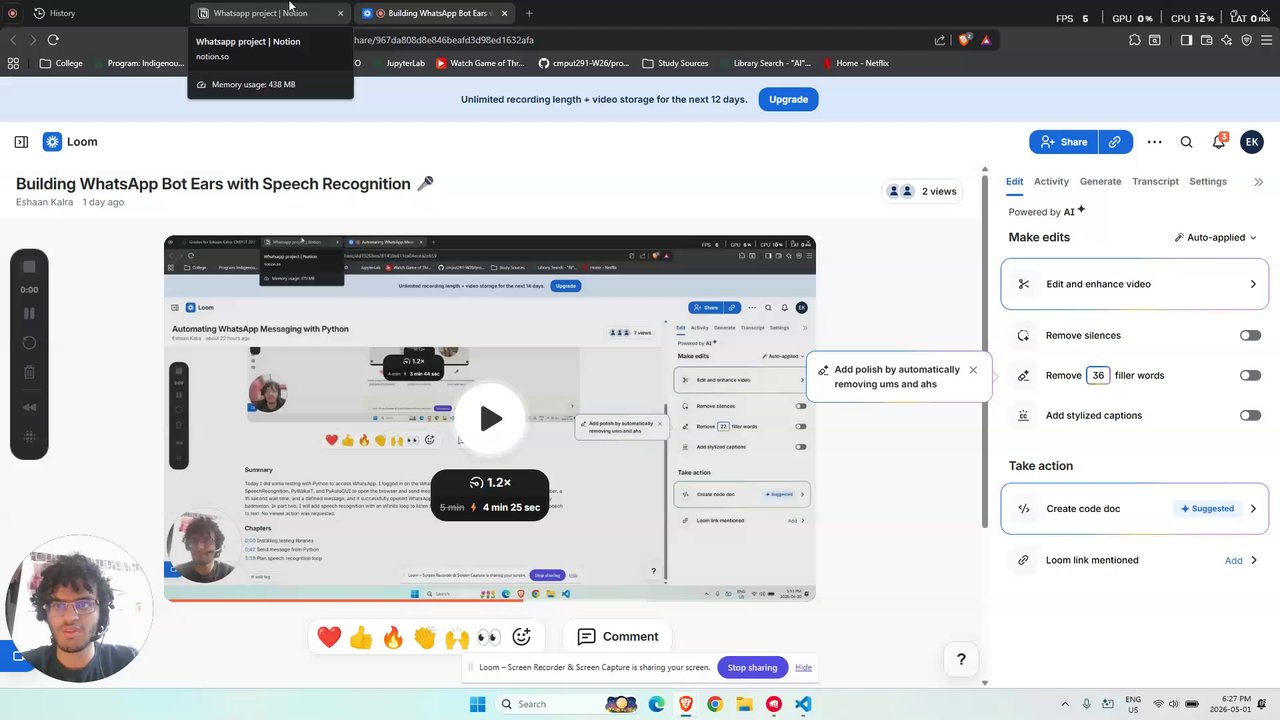
Task: Close the filler words polish tooltip
Action: coord(973,370)
